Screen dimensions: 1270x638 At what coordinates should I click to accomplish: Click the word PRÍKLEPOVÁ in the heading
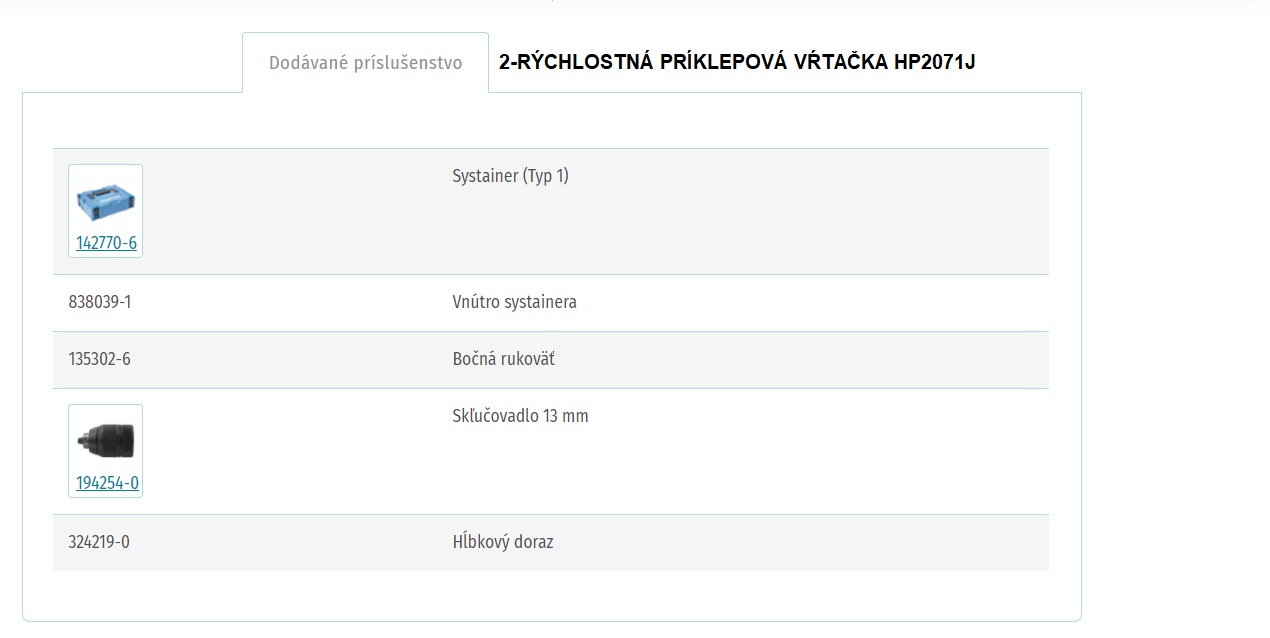tap(722, 62)
